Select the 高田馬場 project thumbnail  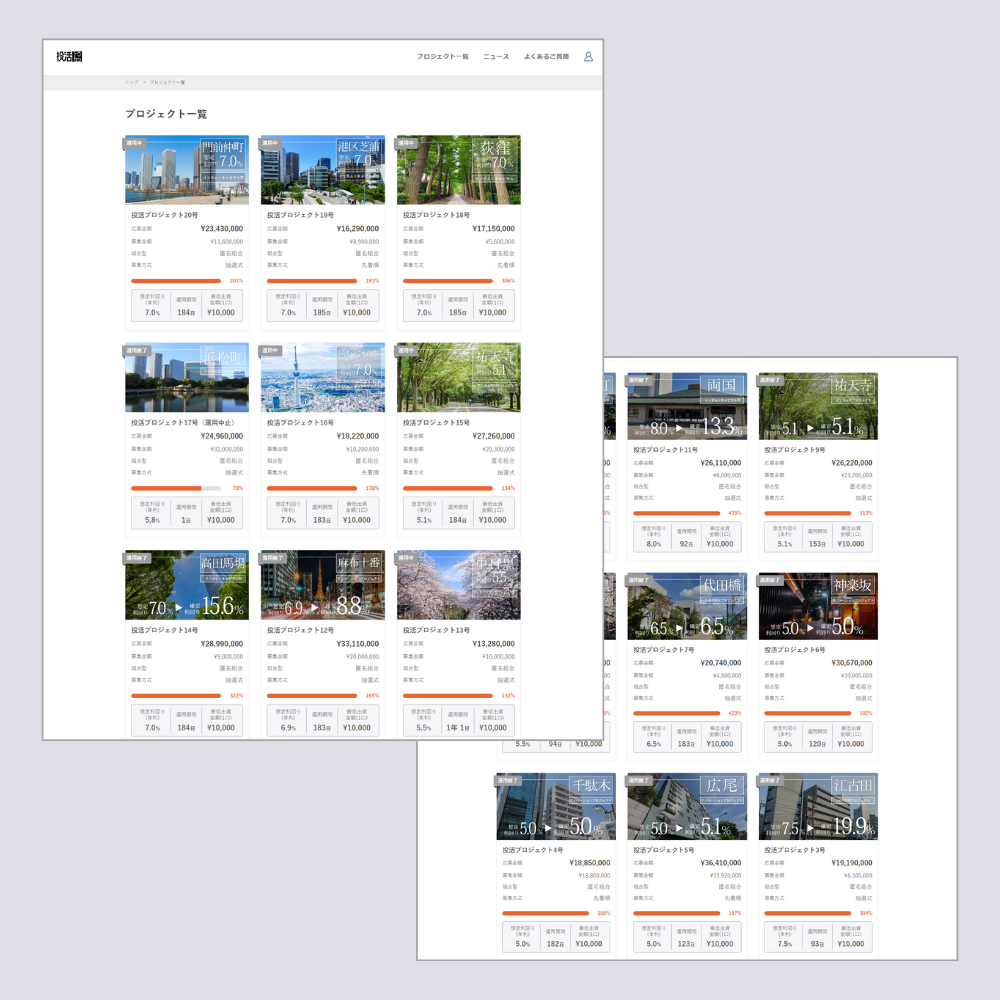point(186,585)
